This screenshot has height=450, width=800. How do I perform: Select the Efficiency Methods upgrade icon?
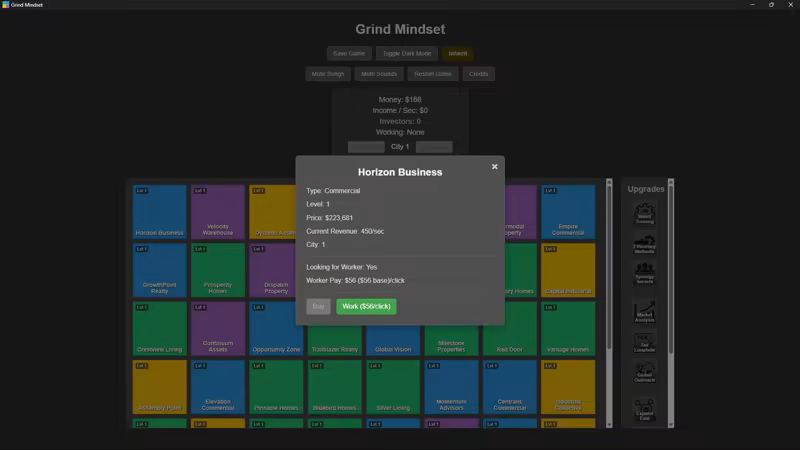pos(644,243)
